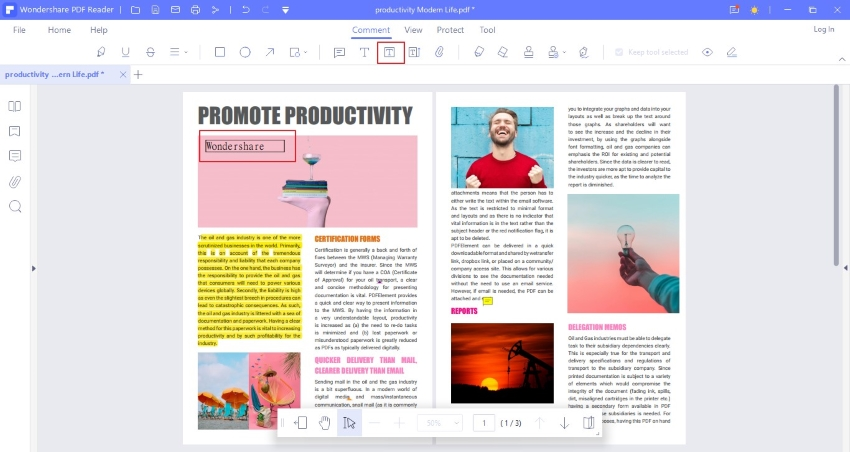Click the Log In link
850x452 pixels.
[x=823, y=29]
